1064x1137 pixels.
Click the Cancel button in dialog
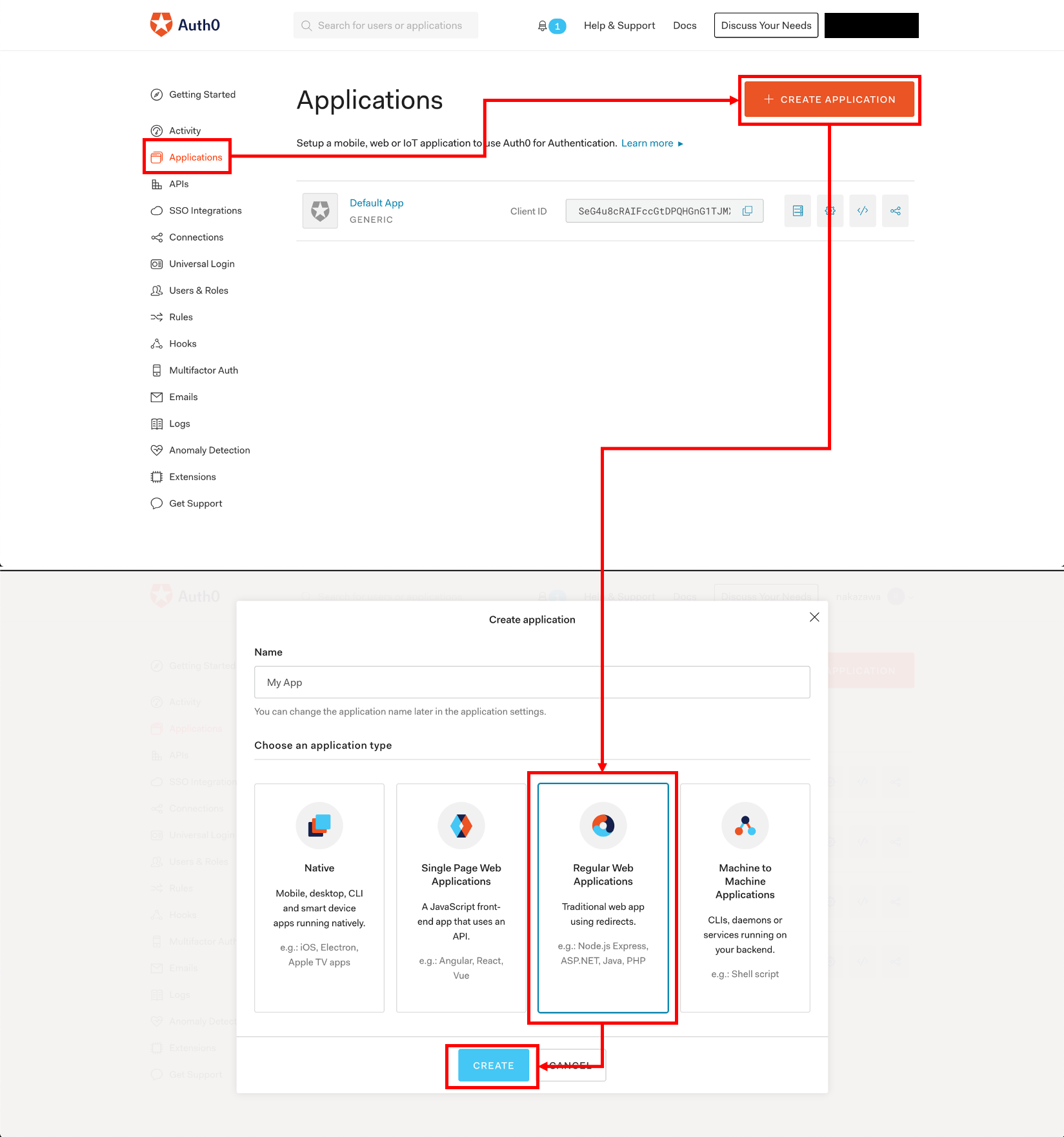[571, 1065]
